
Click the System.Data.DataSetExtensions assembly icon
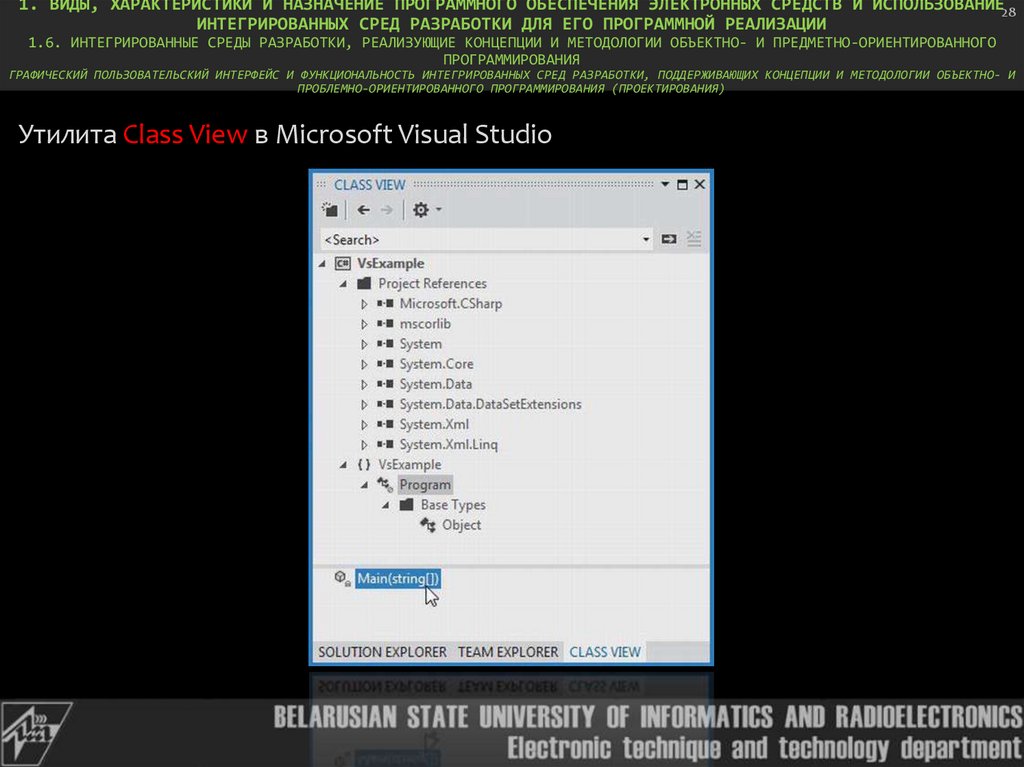click(385, 404)
